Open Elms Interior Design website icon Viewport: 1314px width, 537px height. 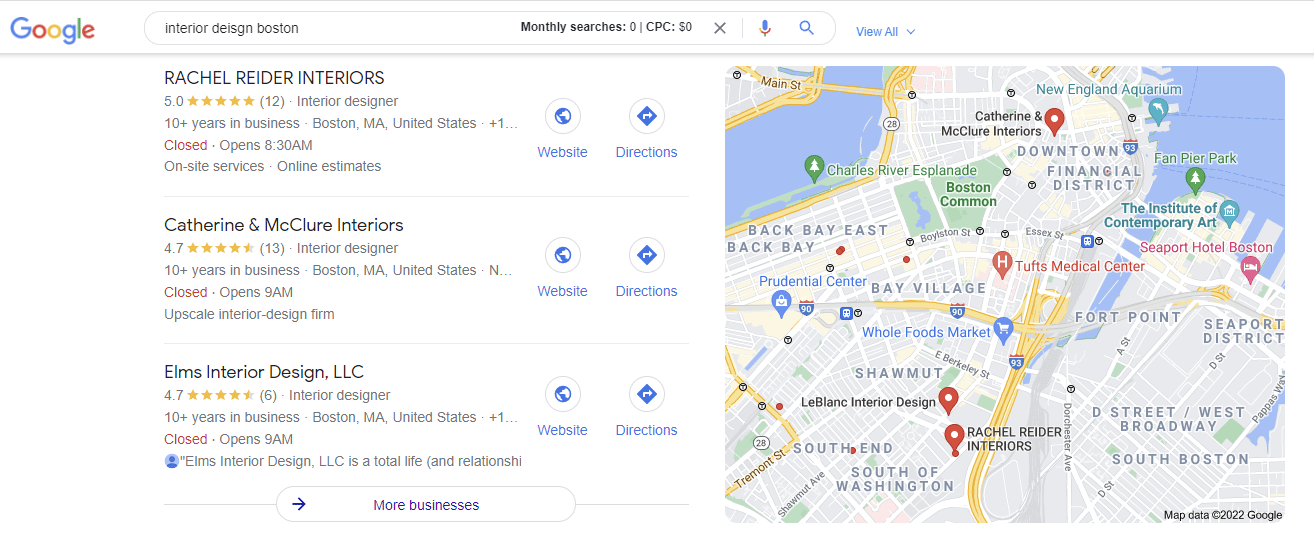563,394
